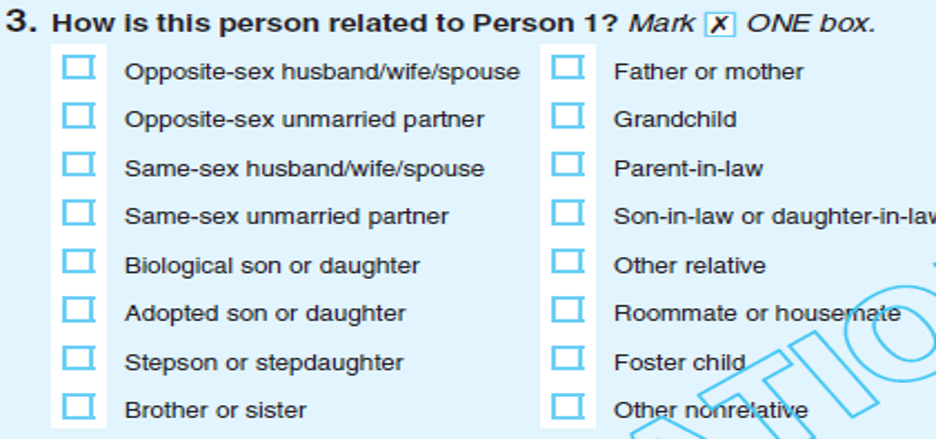Select the Foster child checkbox
Image resolution: width=936 pixels, height=439 pixels.
click(x=567, y=358)
